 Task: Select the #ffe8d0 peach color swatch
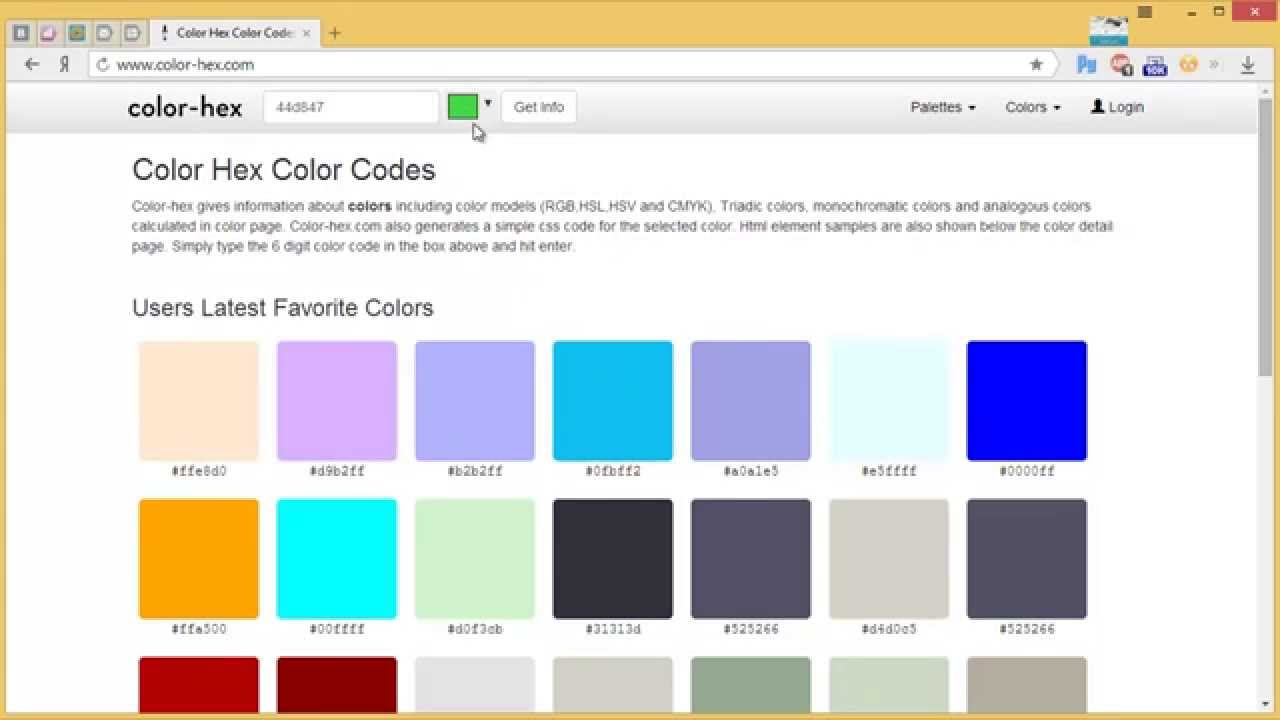tap(199, 401)
